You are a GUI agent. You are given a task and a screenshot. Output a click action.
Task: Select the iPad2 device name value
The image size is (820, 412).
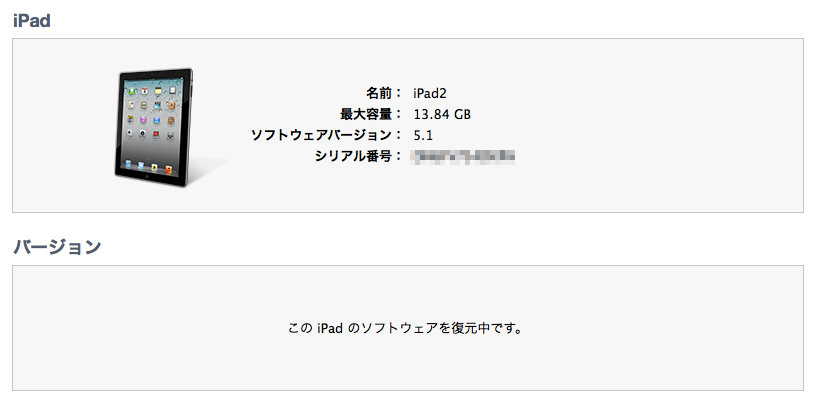[430, 93]
